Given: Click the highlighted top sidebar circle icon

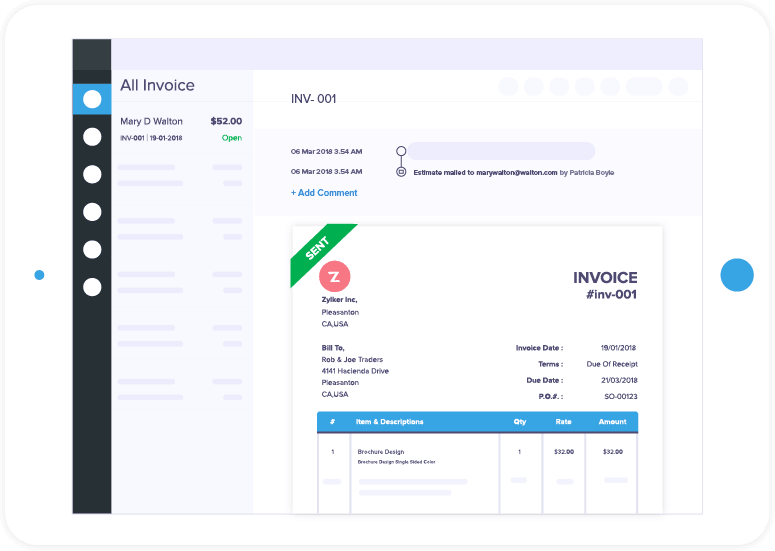Looking at the screenshot, I should [92, 98].
